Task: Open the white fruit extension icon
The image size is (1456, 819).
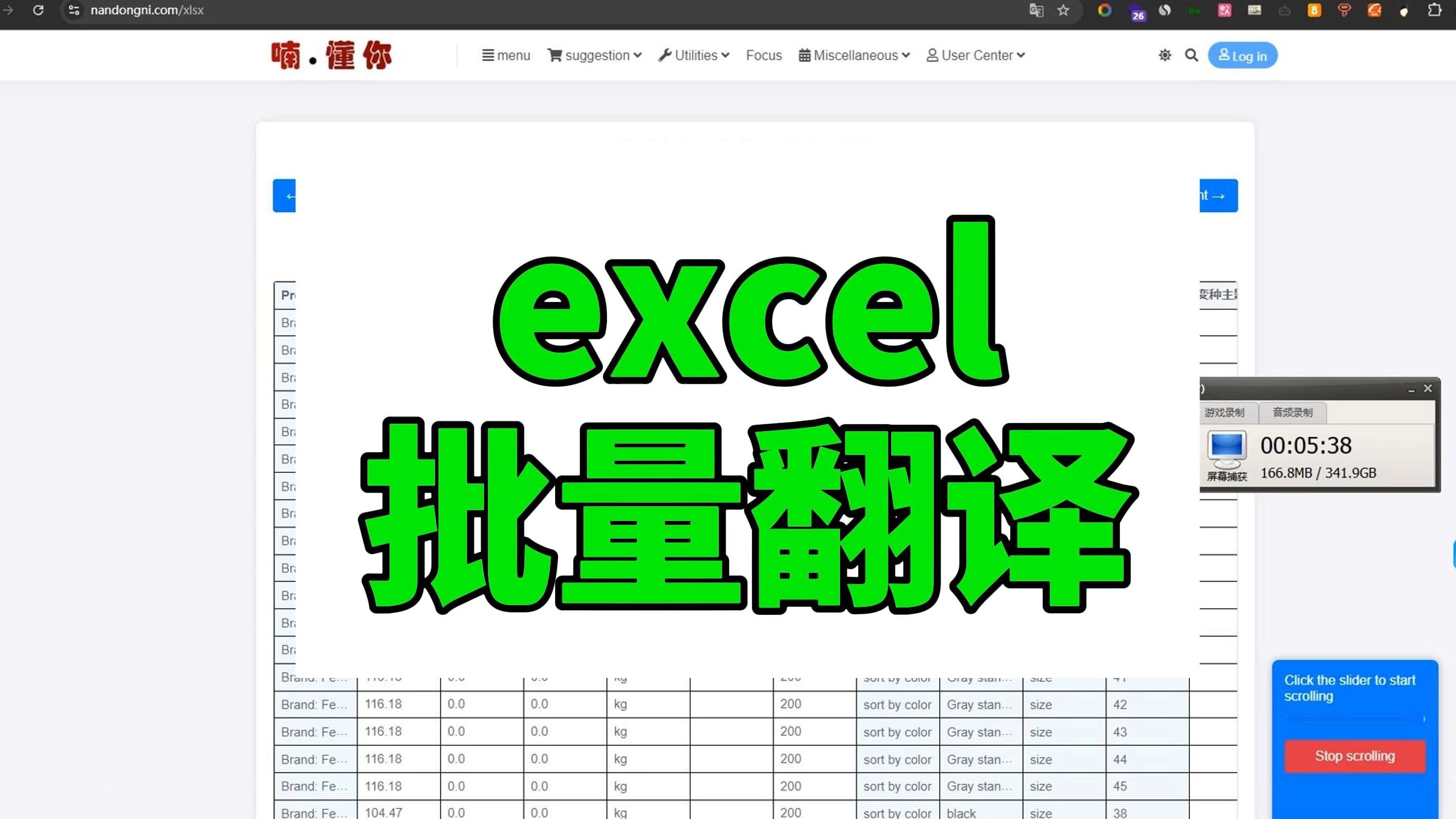Action: pyautogui.click(x=1404, y=11)
